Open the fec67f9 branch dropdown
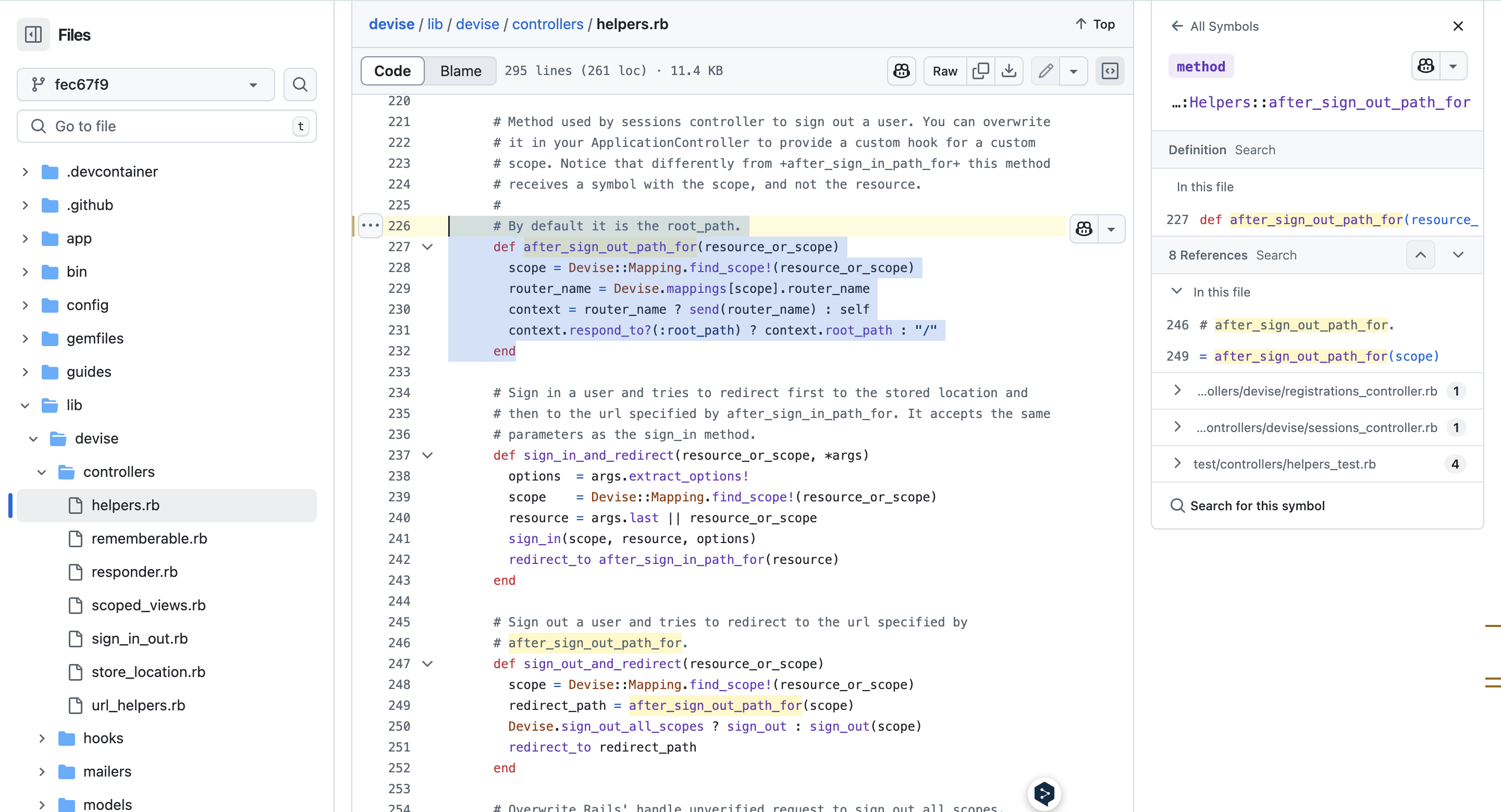The height and width of the screenshot is (812, 1501). click(146, 84)
